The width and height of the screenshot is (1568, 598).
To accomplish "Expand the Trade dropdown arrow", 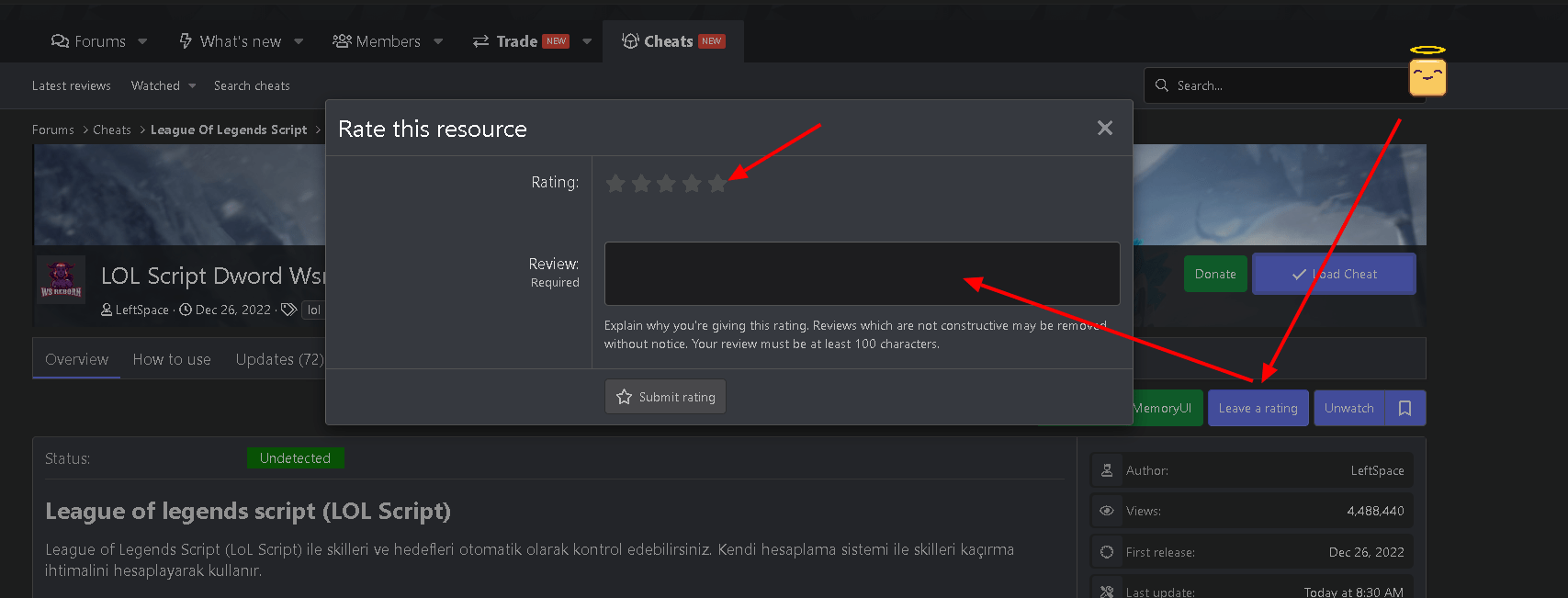I will pos(587,41).
